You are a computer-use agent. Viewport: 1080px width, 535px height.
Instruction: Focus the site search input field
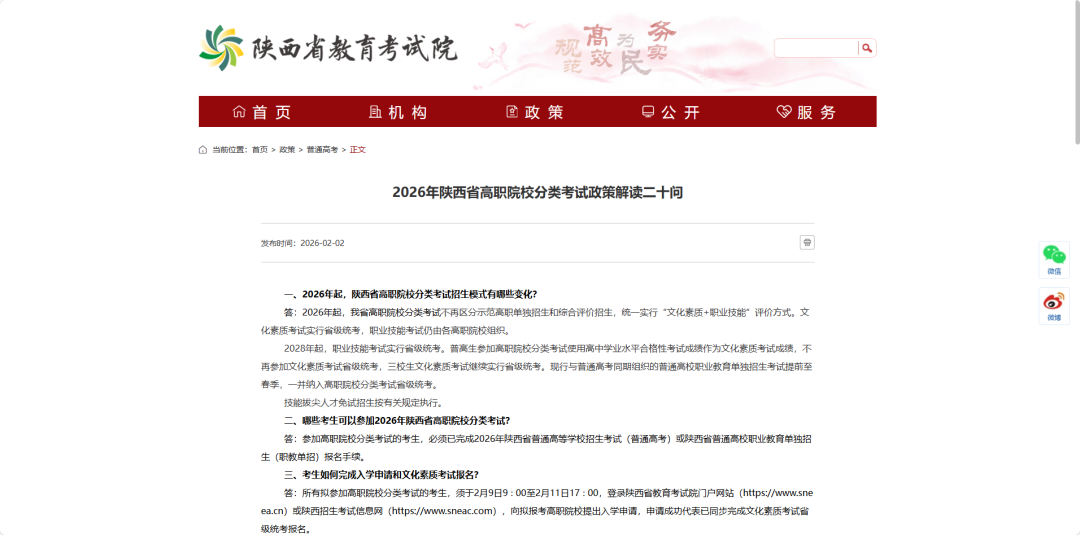[816, 48]
